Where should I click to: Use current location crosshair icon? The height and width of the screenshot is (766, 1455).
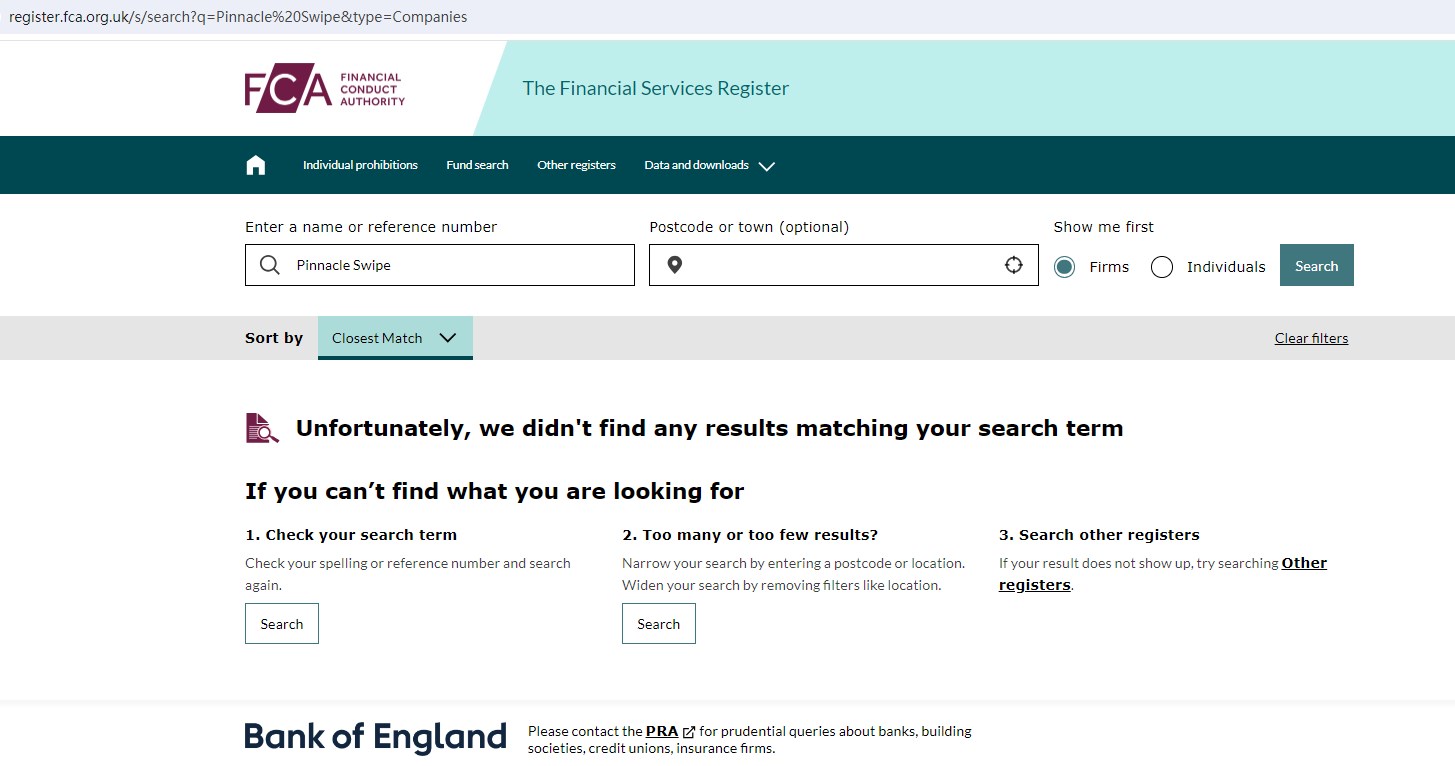click(x=1014, y=265)
